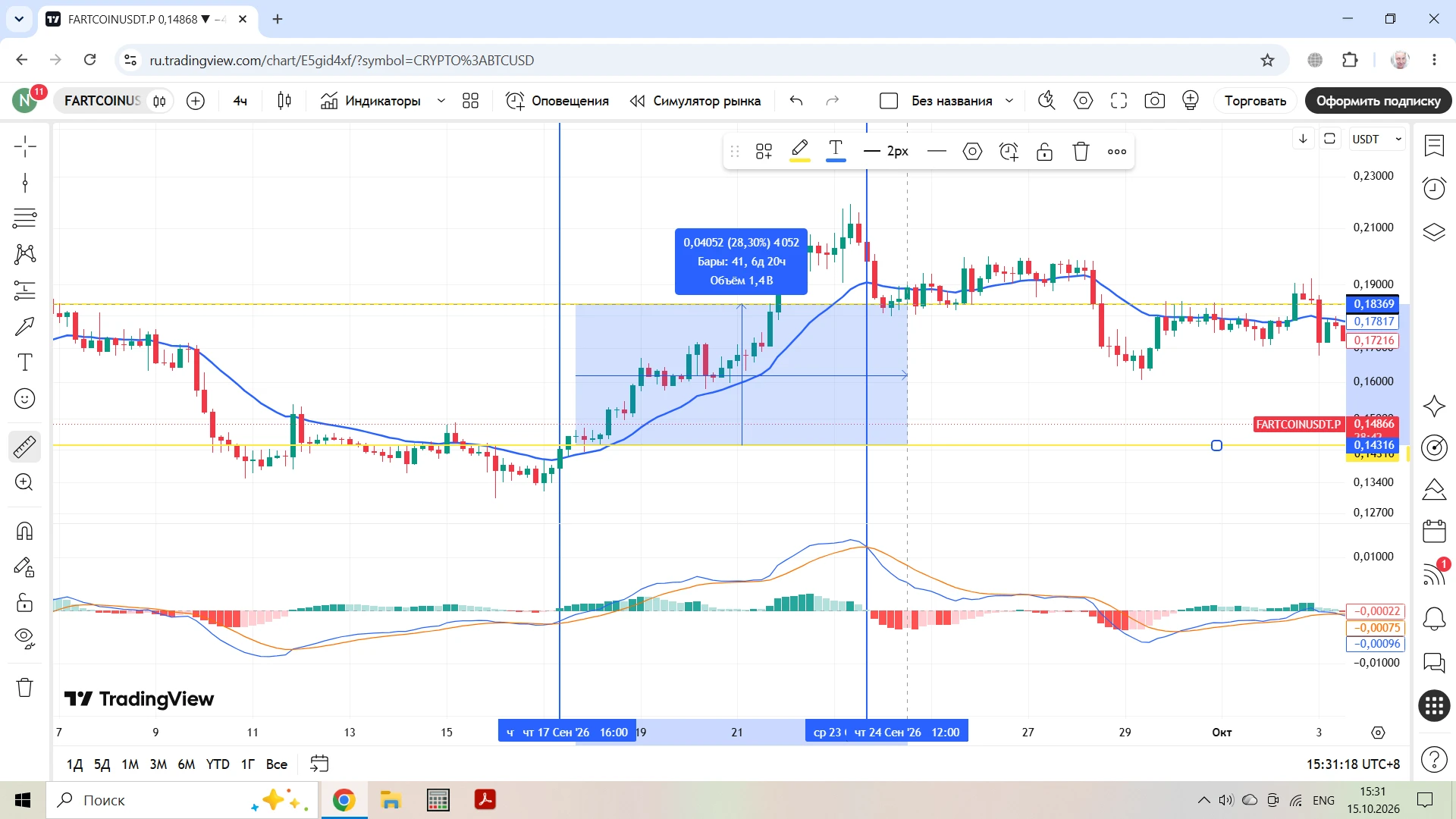This screenshot has height=819, width=1456.
Task: Select 5Д date range
Action: pos(102,764)
